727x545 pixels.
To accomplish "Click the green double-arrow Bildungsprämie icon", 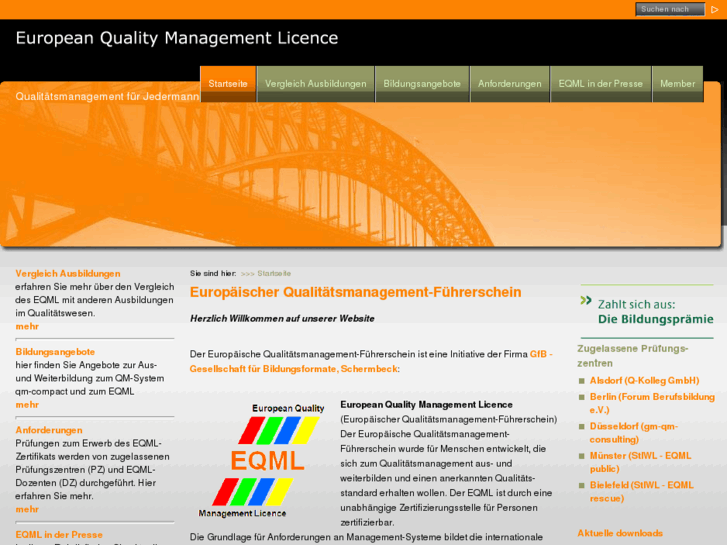I will click(586, 300).
